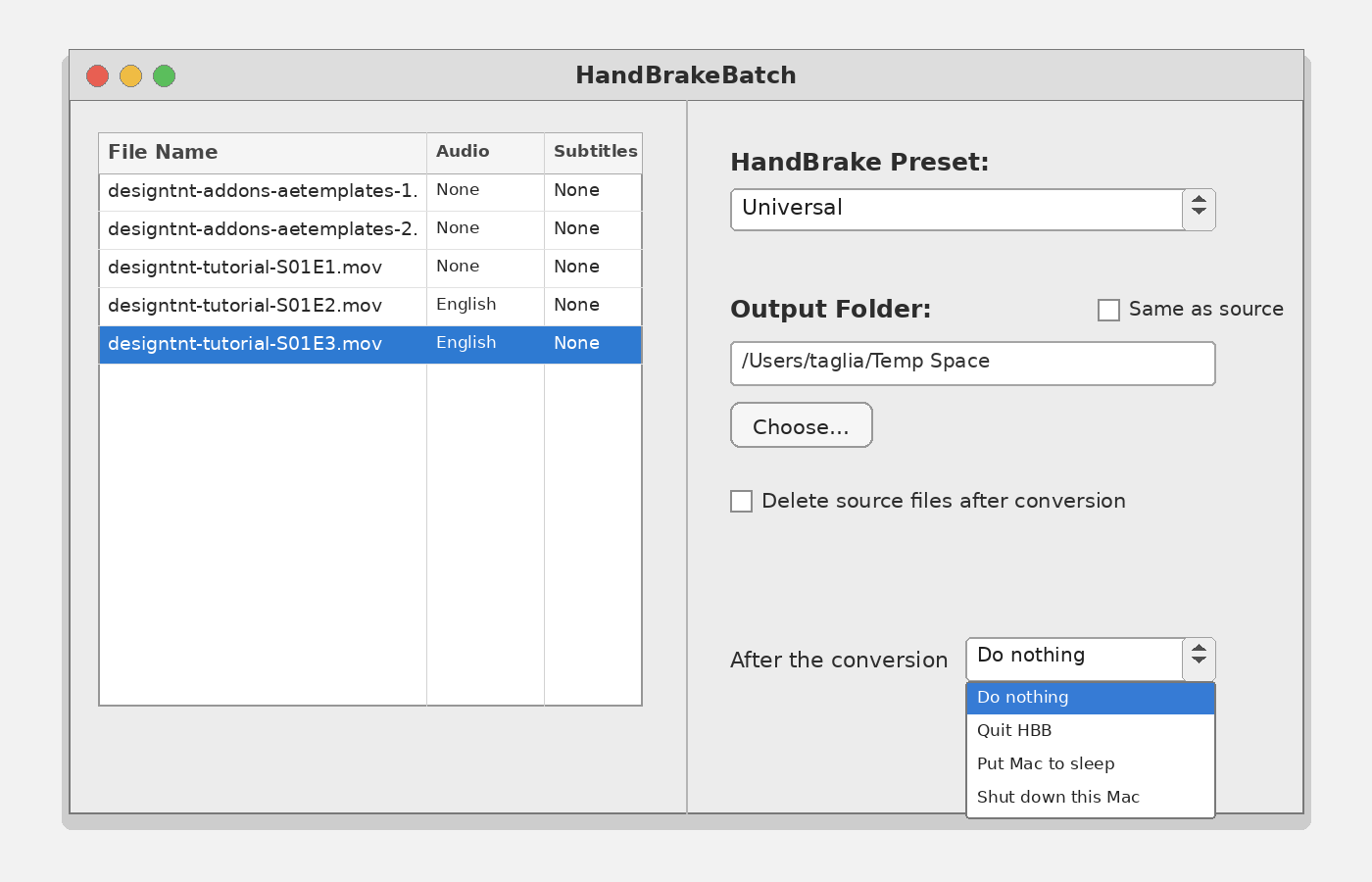This screenshot has height=882, width=1372.
Task: Select file designtnt-tutorial-S01E3.mov
Action: click(370, 345)
